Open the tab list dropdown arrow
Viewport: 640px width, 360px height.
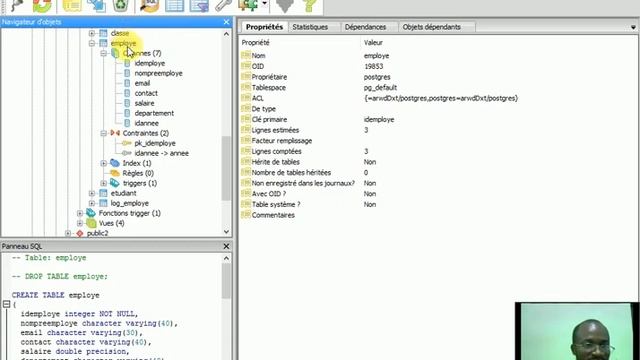(633, 27)
